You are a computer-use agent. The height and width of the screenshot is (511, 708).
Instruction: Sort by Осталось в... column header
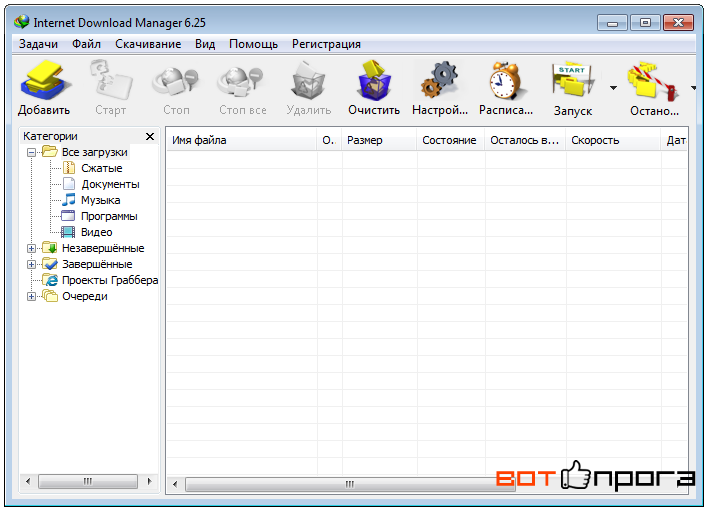[526, 140]
